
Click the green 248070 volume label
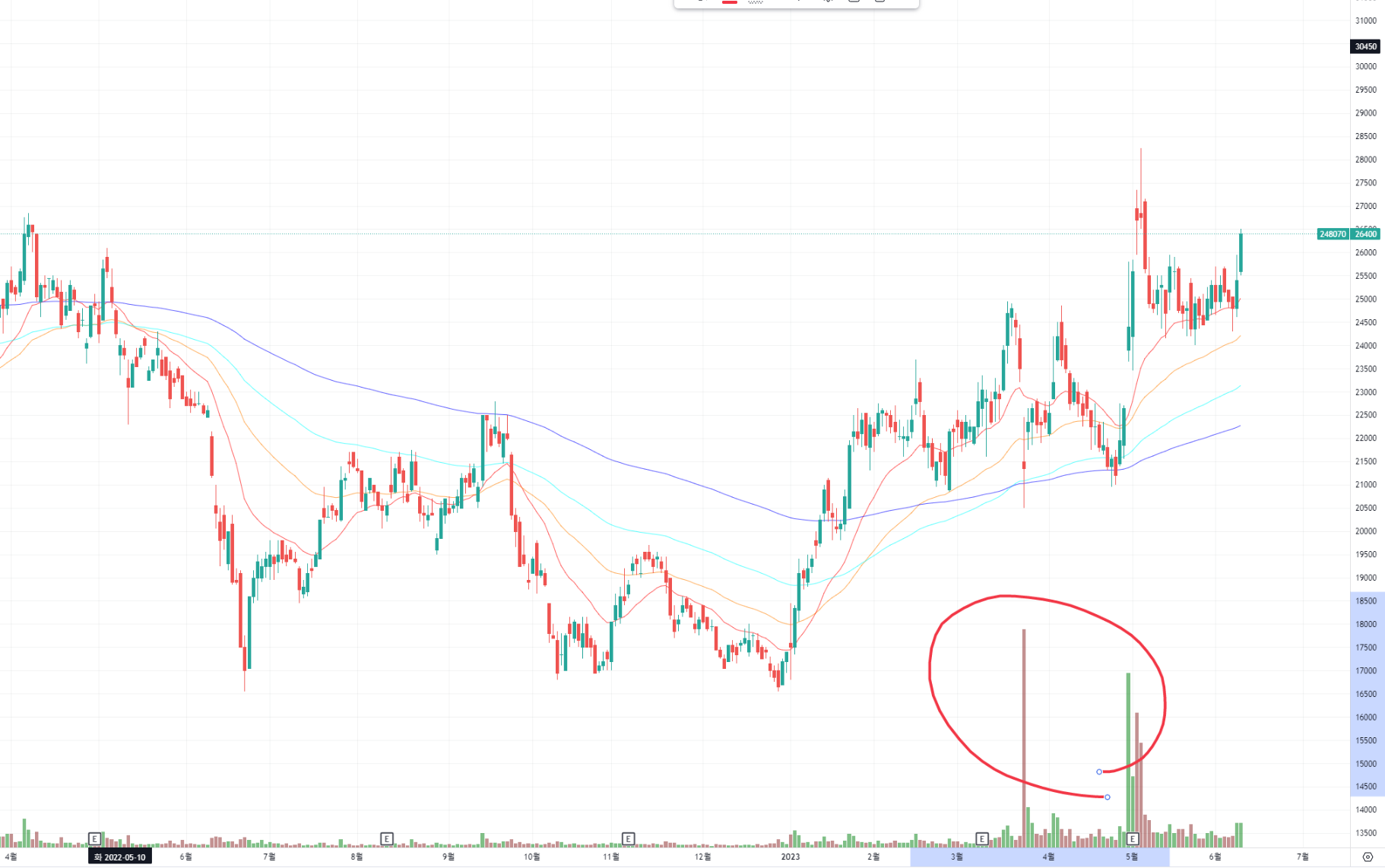[x=1333, y=234]
